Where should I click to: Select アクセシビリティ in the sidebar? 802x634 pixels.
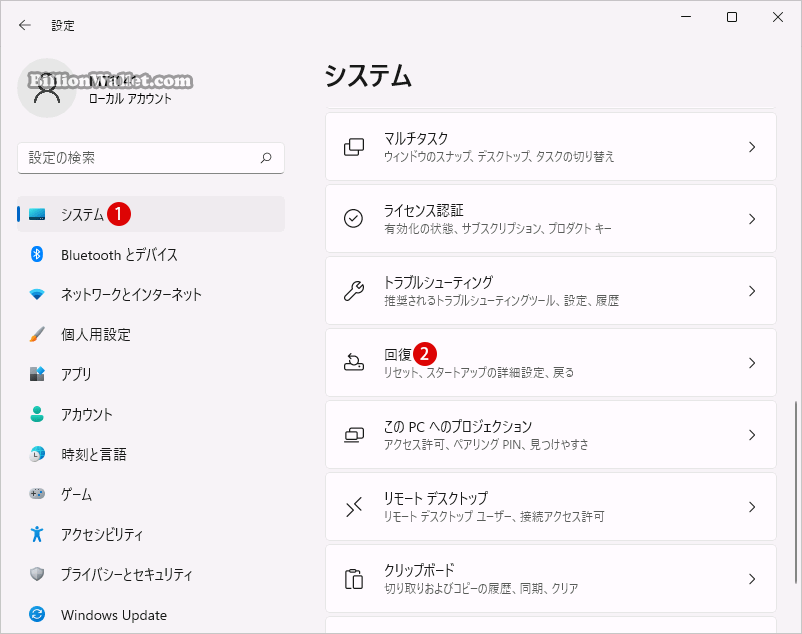151,534
